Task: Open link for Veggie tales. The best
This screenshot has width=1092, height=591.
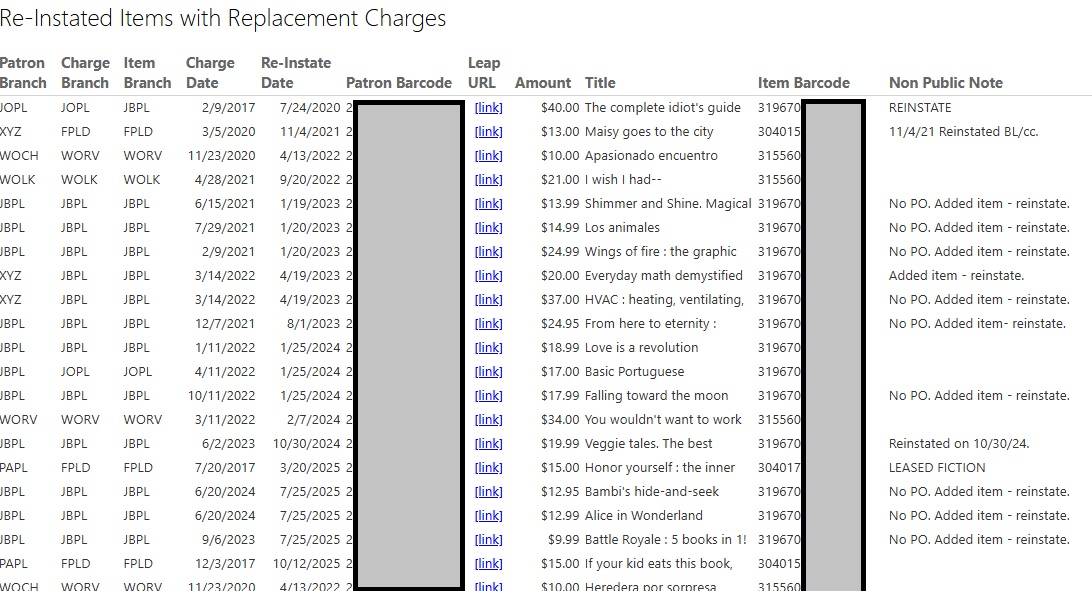Action: pyautogui.click(x=488, y=444)
